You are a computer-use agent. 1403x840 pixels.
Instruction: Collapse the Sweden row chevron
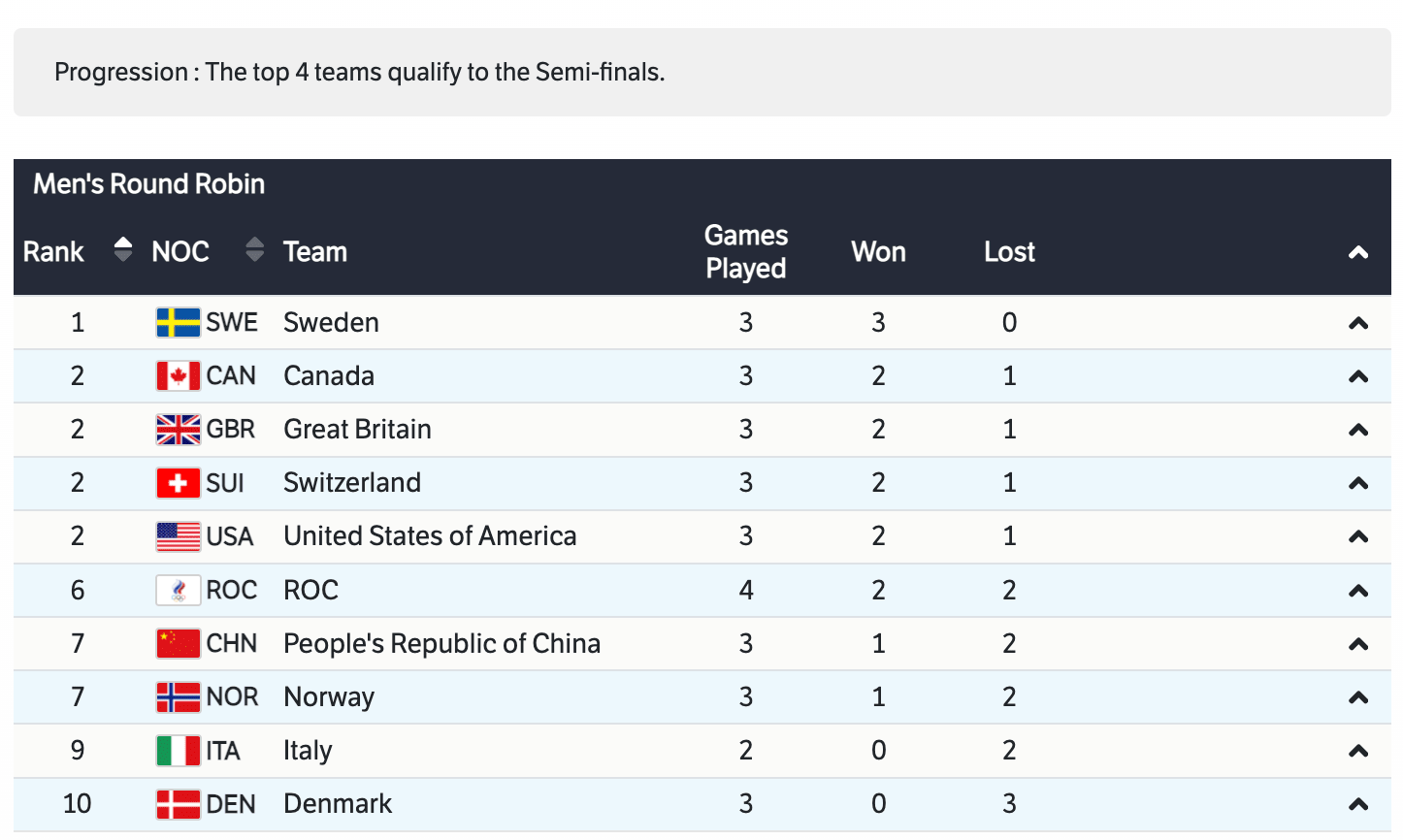pos(1357,323)
